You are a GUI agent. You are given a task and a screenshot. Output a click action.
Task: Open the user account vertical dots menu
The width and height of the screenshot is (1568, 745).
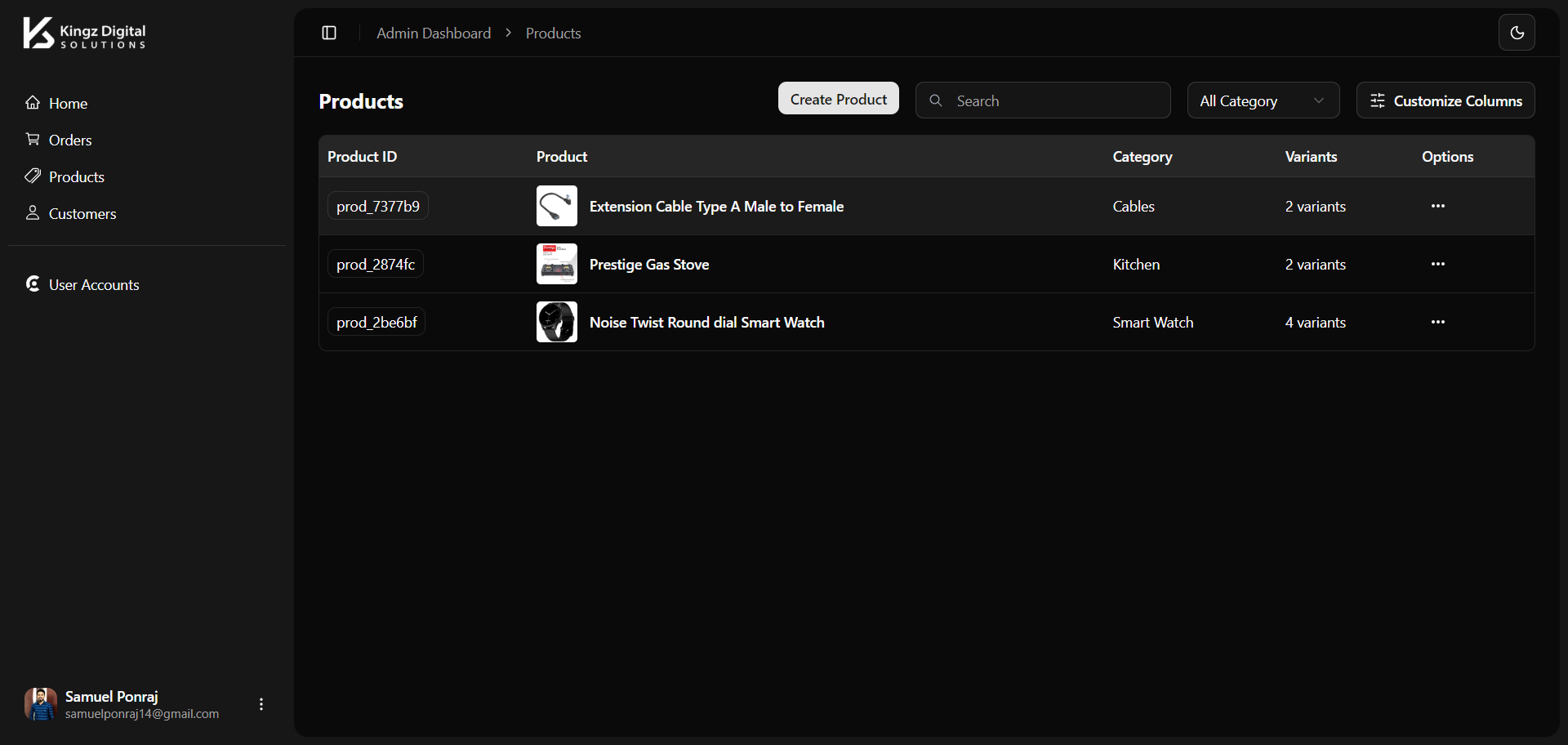point(261,704)
